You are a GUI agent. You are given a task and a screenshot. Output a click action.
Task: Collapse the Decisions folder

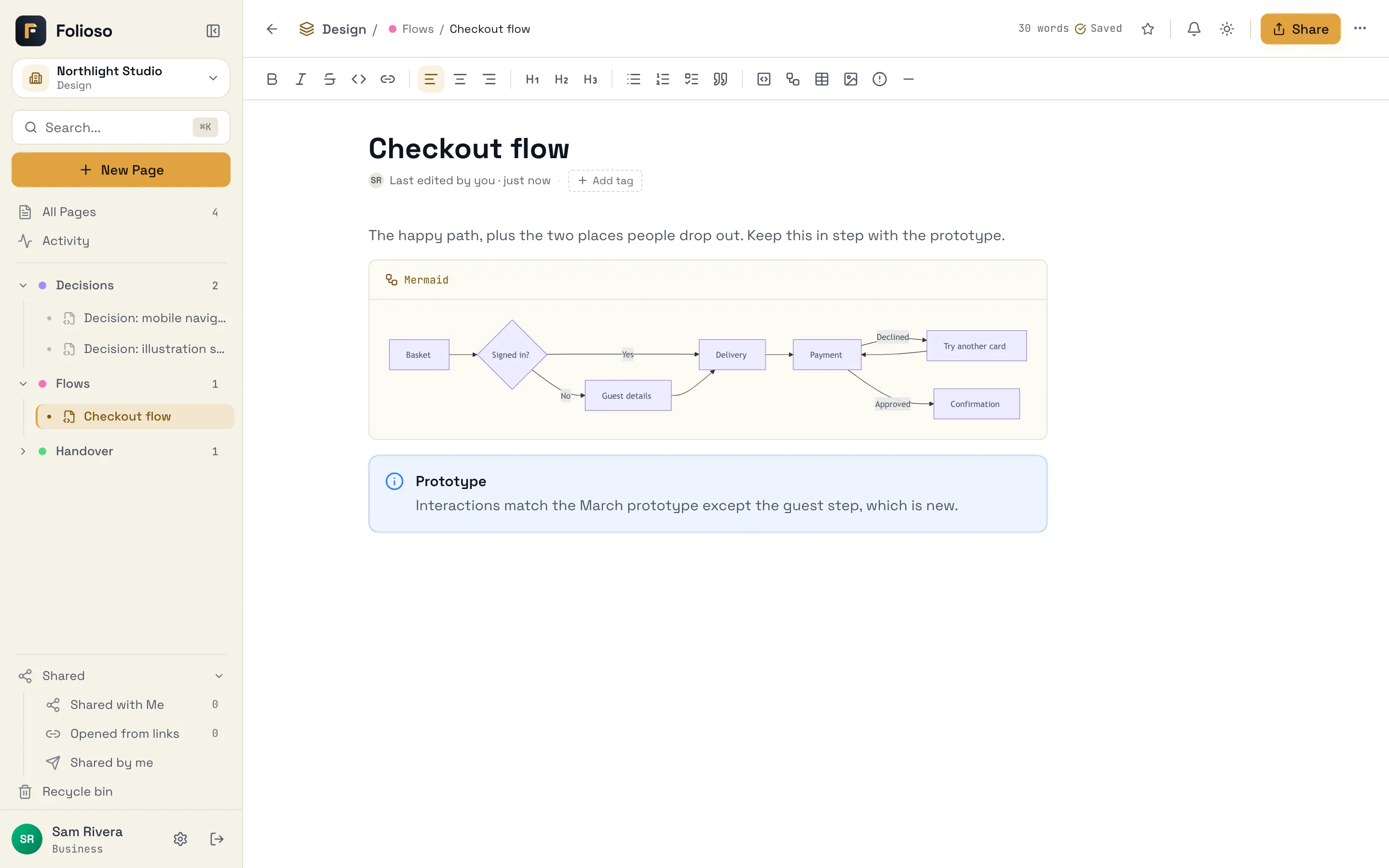tap(23, 285)
